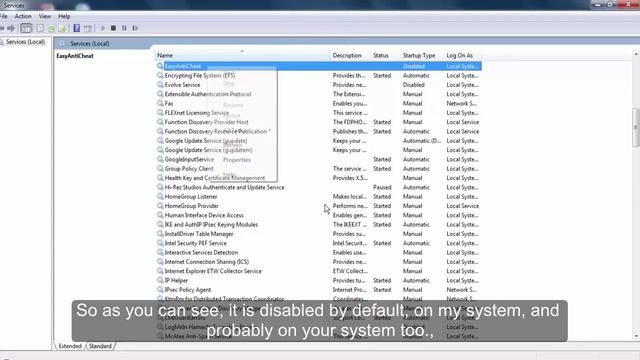Choose Properties in the context menu
Viewport: 640px width, 360px height.
coord(237,160)
